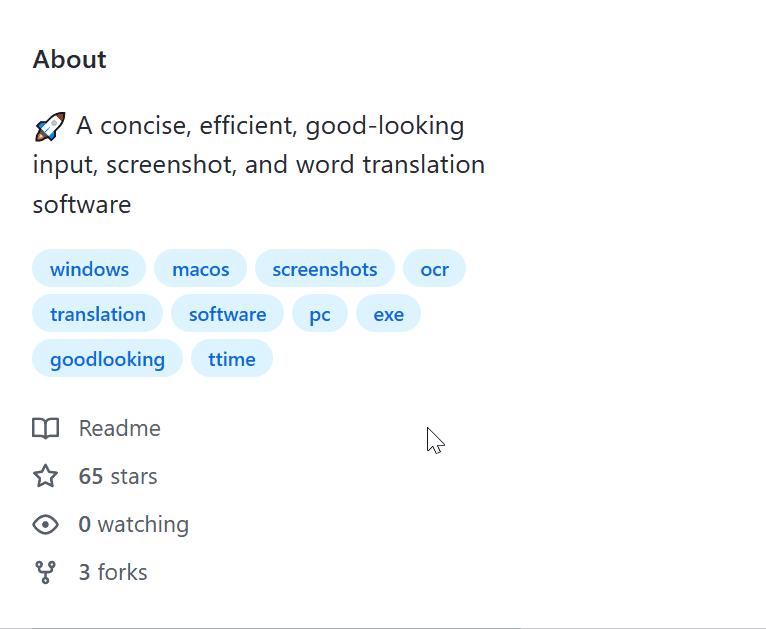Image resolution: width=766 pixels, height=629 pixels.
Task: Open the 0 watching link
Action: click(133, 524)
